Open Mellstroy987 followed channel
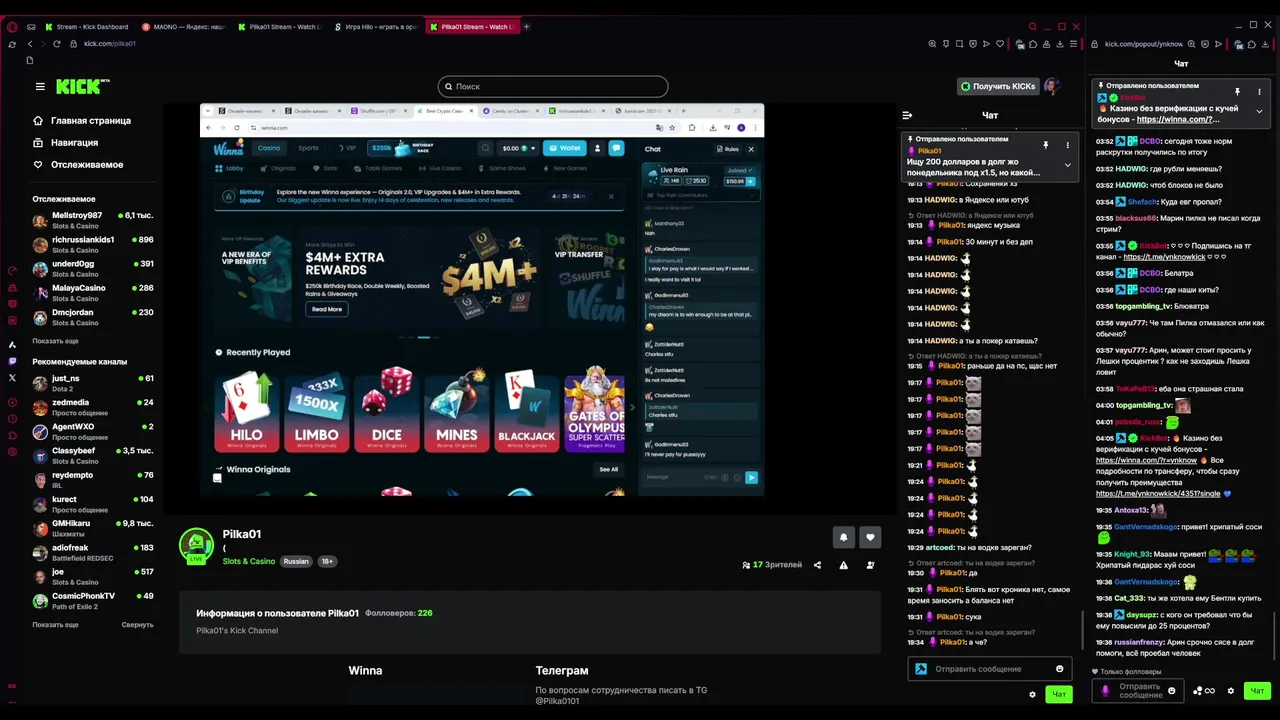Image resolution: width=1280 pixels, height=720 pixels. pyautogui.click(x=93, y=221)
